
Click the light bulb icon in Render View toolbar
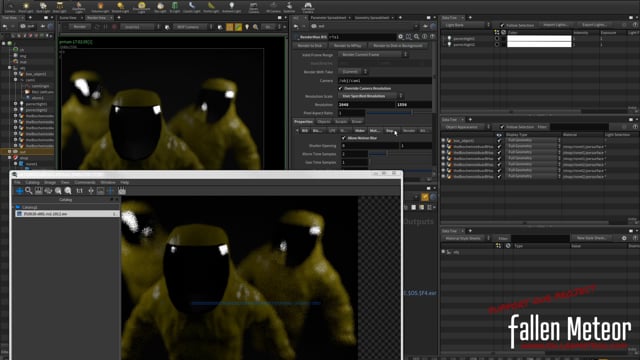(247, 27)
